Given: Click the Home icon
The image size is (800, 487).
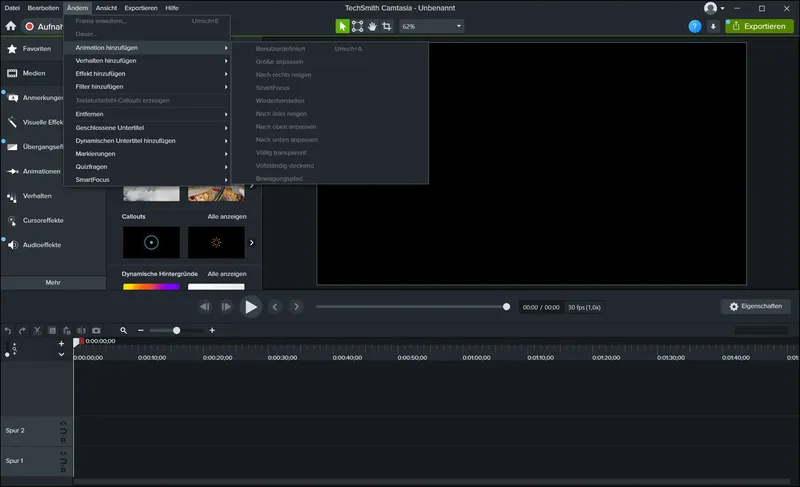Looking at the screenshot, I should (11, 26).
